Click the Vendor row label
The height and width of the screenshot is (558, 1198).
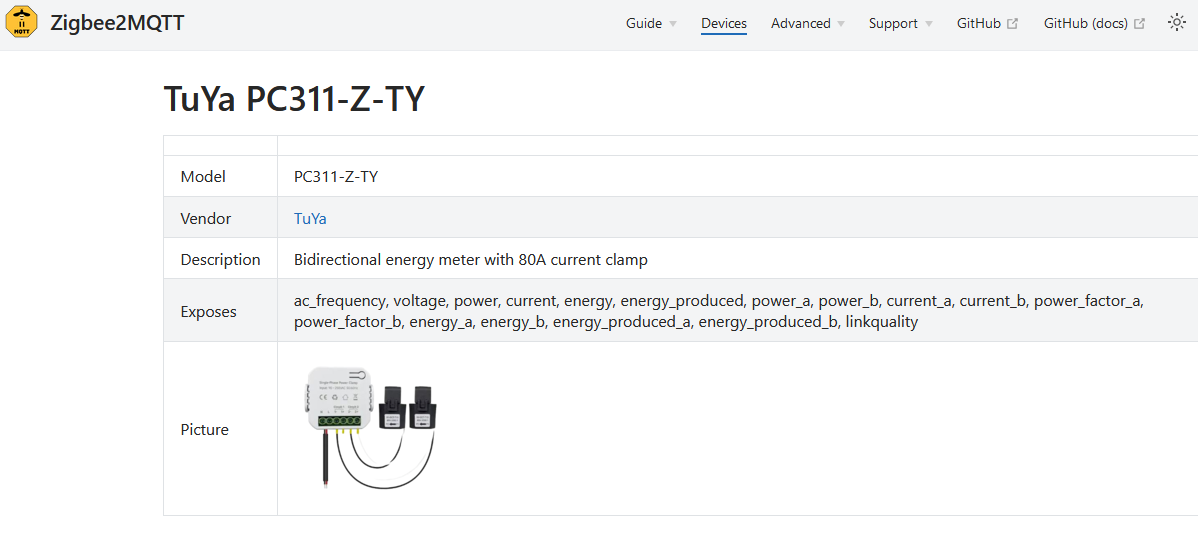click(206, 219)
